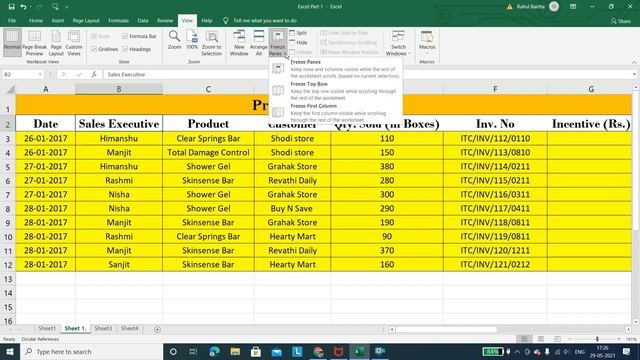Click Page Layout view icon in status bar
Image resolution: width=640 pixels, height=360 pixels.
(x=541, y=339)
